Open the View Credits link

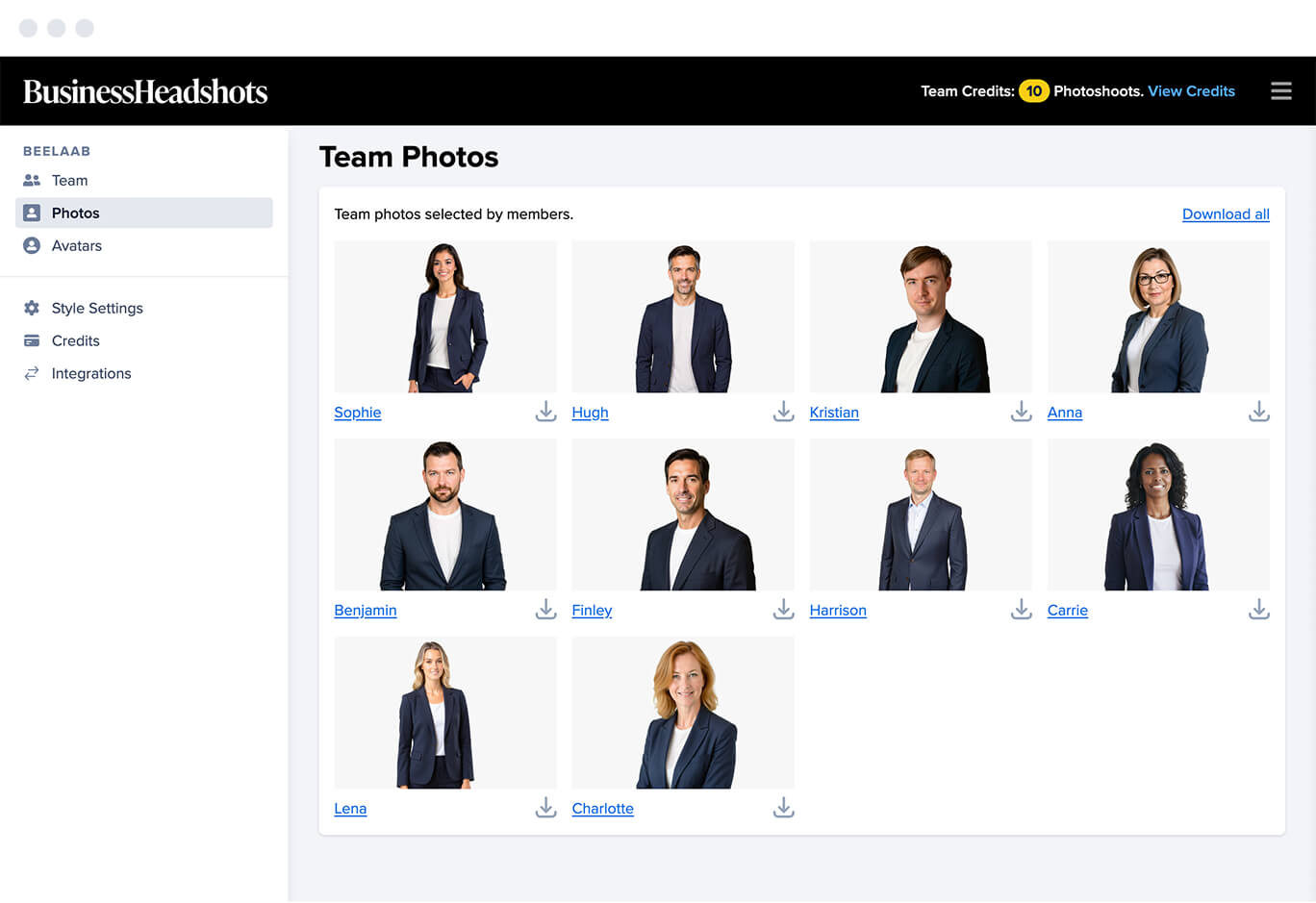coord(1191,90)
